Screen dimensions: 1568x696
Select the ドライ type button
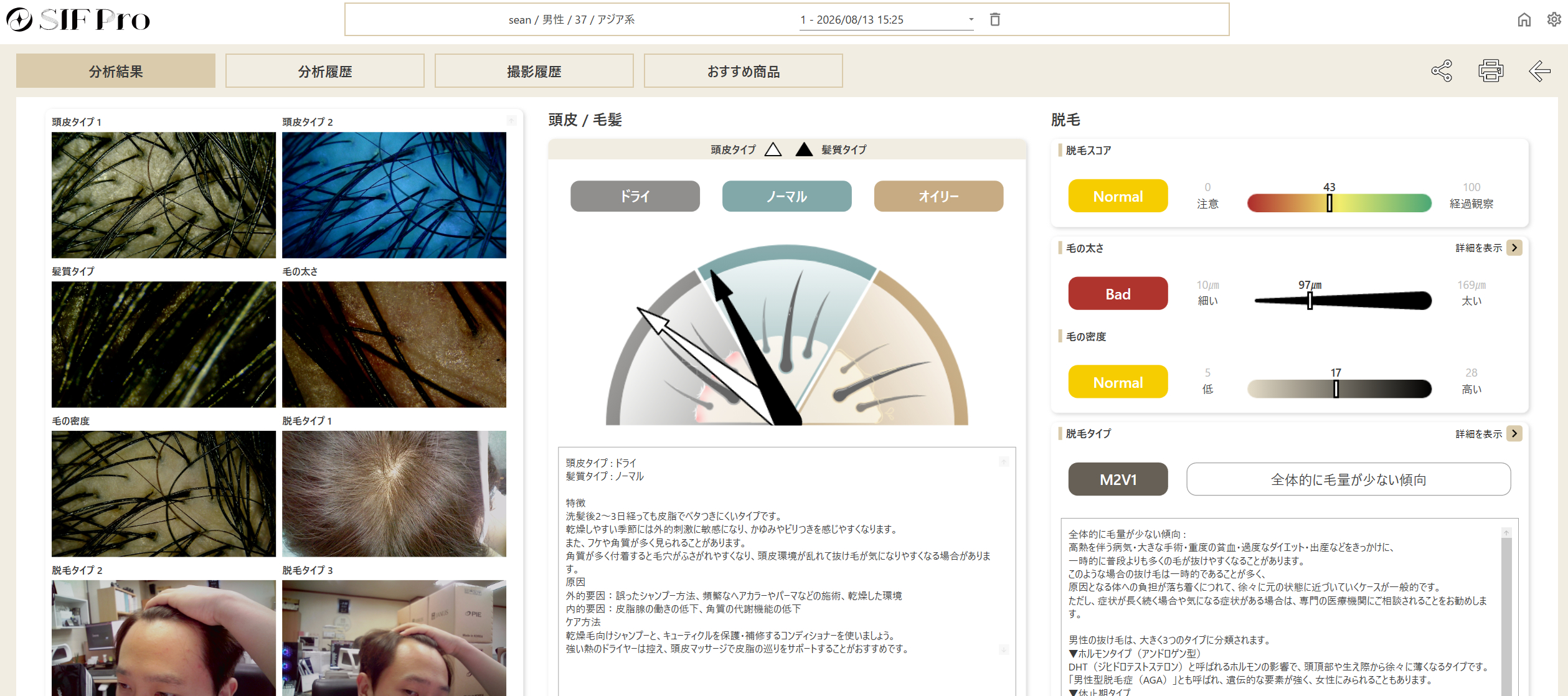635,196
